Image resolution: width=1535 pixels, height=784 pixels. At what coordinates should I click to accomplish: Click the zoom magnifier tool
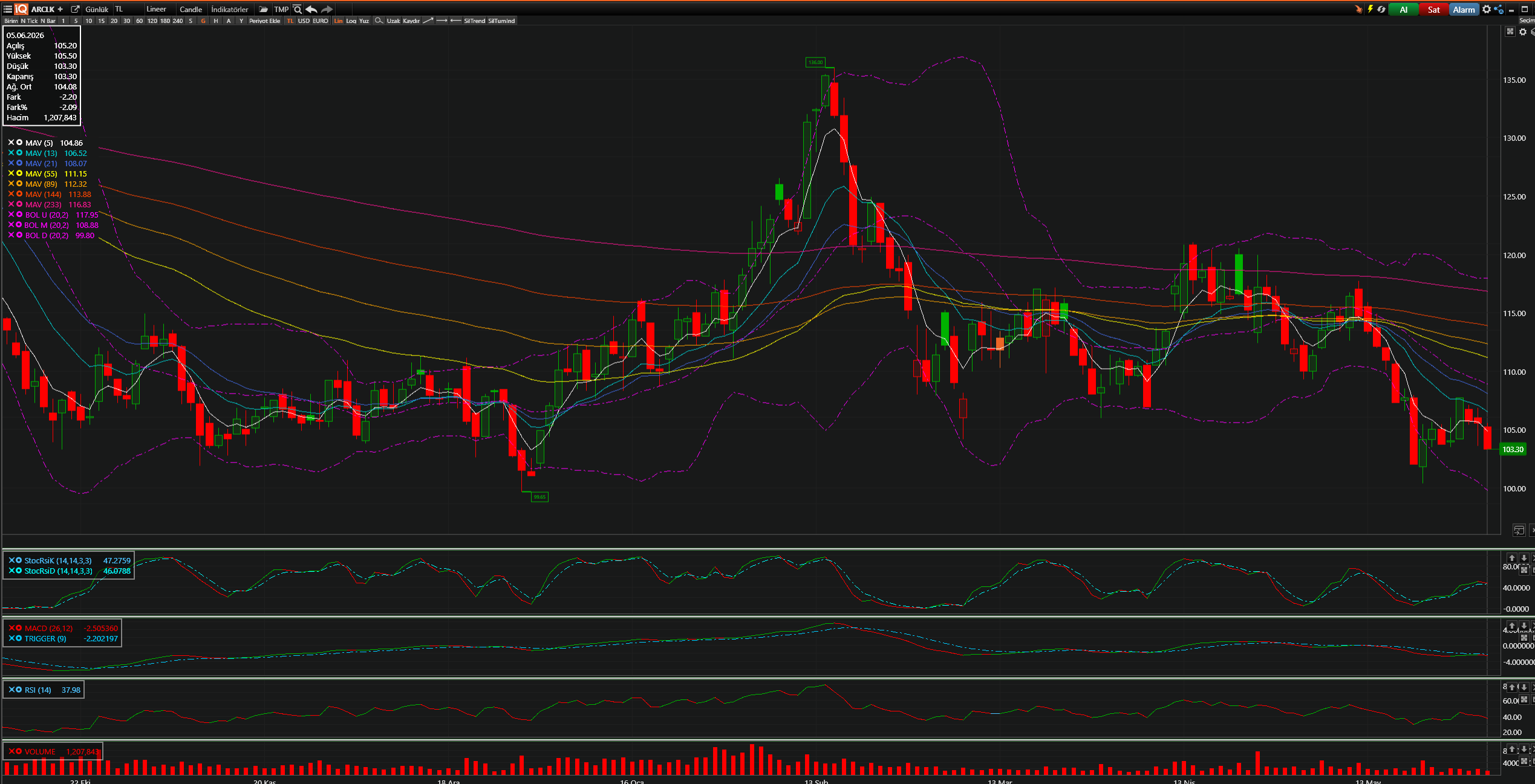379,21
